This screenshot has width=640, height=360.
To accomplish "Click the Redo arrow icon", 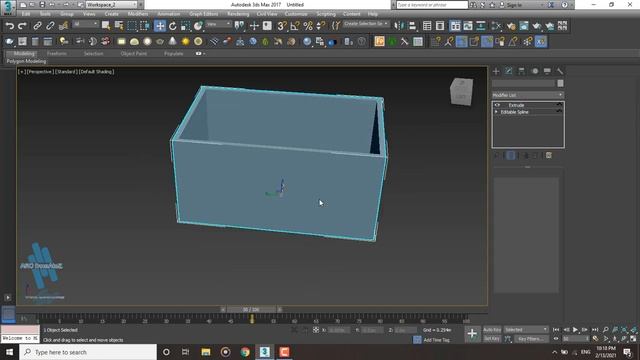I will point(22,26).
